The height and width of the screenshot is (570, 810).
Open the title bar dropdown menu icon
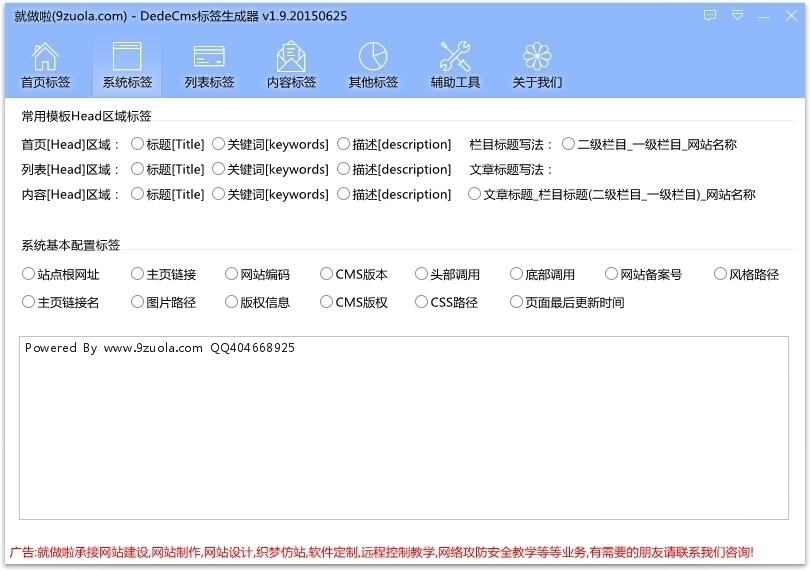pos(738,16)
